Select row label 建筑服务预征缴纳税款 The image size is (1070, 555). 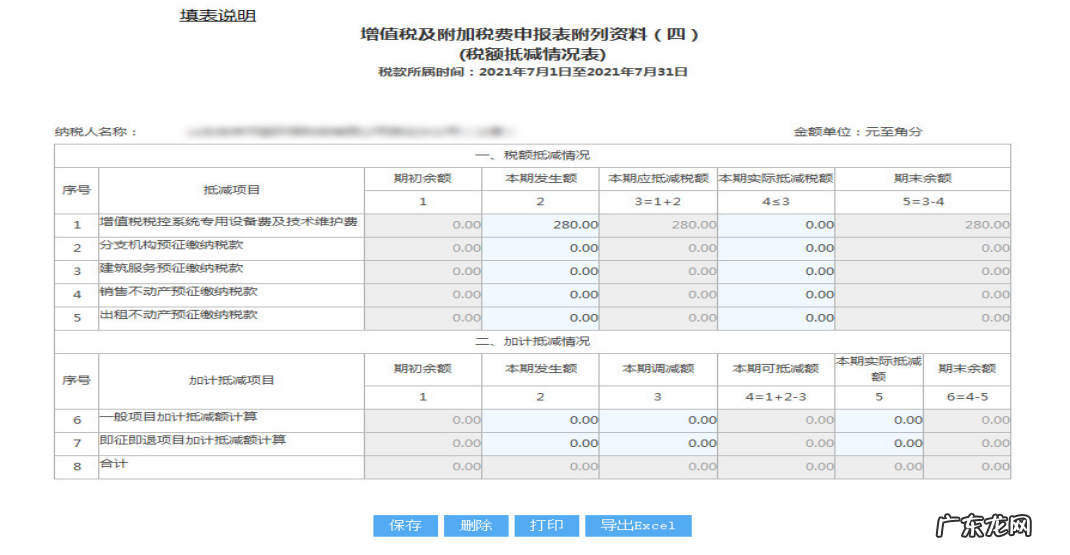[171, 268]
